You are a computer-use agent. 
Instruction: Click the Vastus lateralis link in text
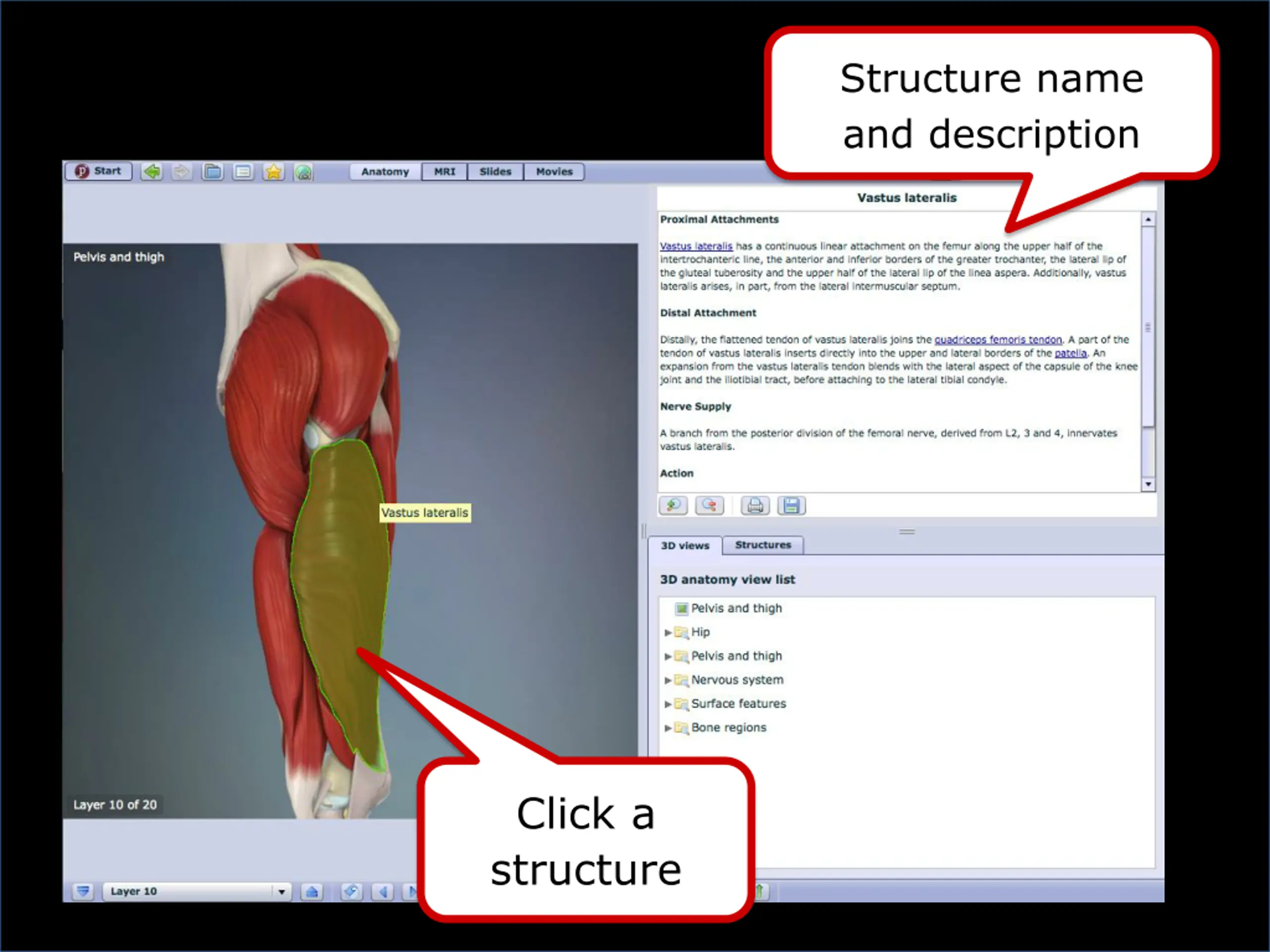(696, 246)
